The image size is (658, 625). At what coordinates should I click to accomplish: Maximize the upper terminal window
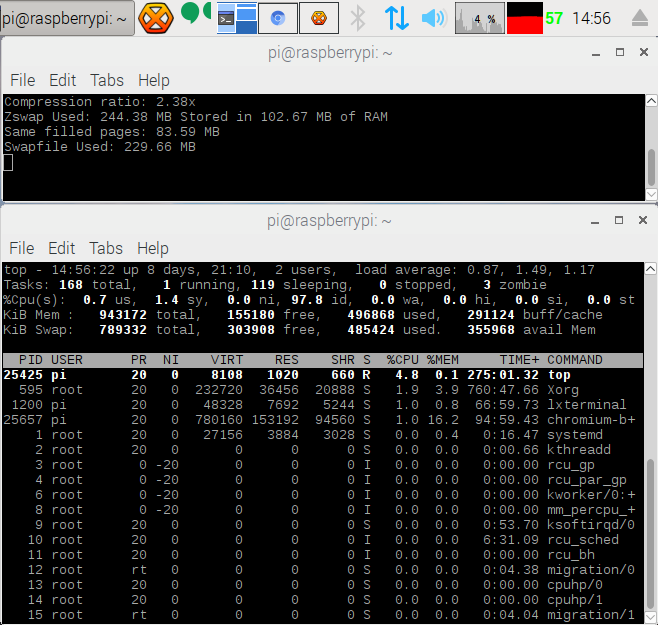coord(620,52)
